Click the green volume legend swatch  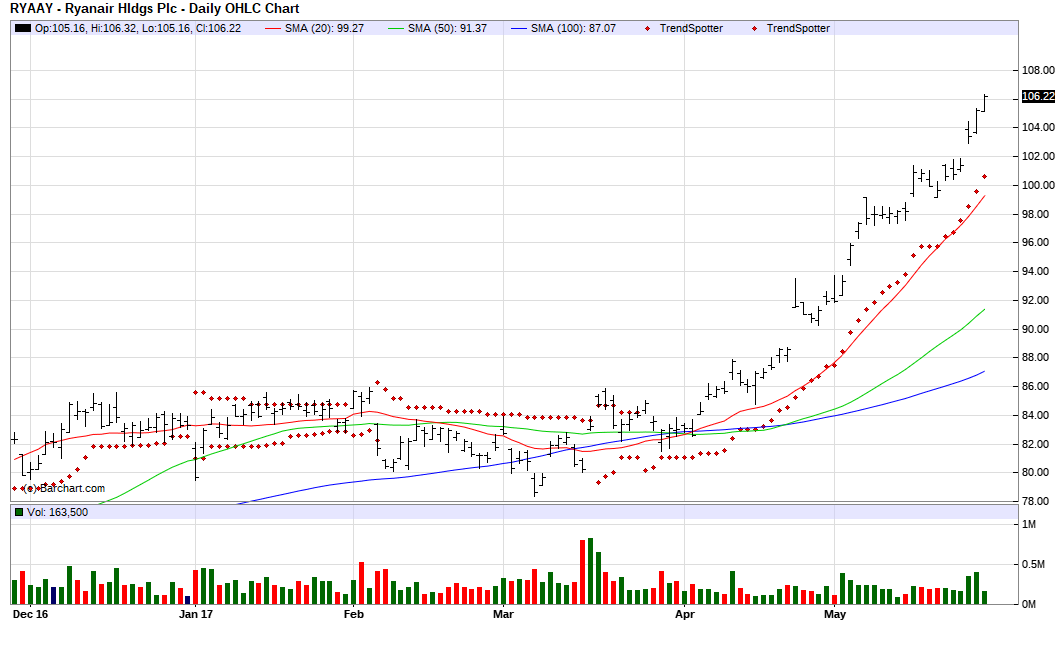[x=19, y=512]
